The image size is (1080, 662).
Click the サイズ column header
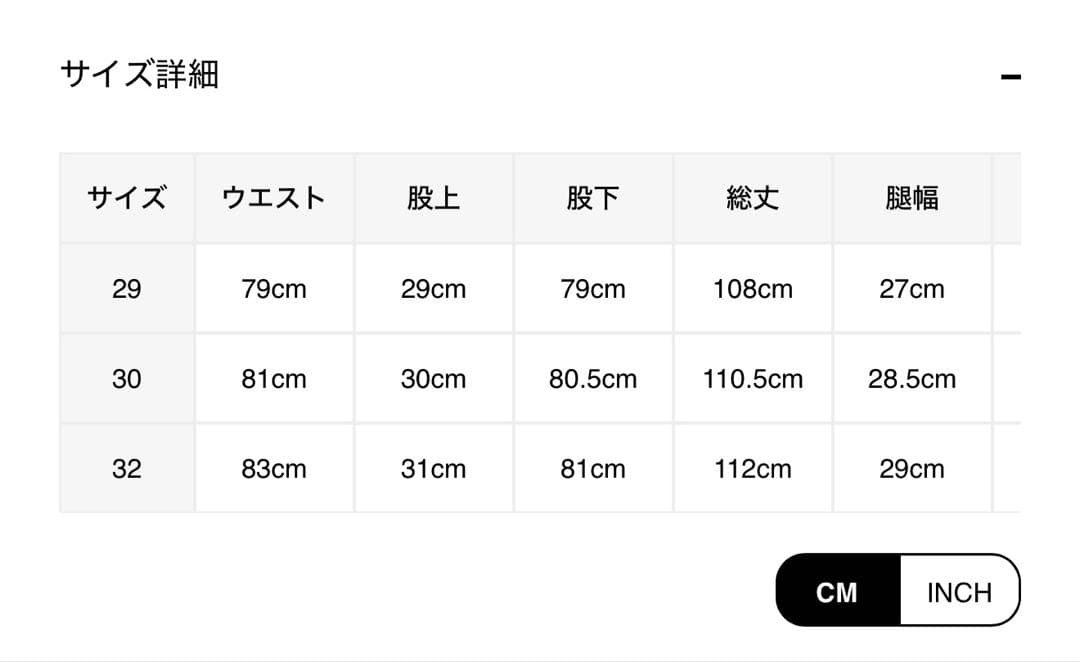[x=127, y=198]
